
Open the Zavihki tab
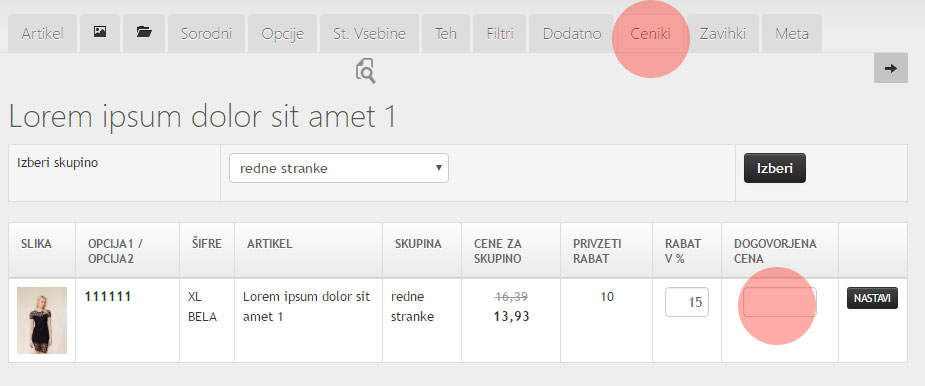723,33
